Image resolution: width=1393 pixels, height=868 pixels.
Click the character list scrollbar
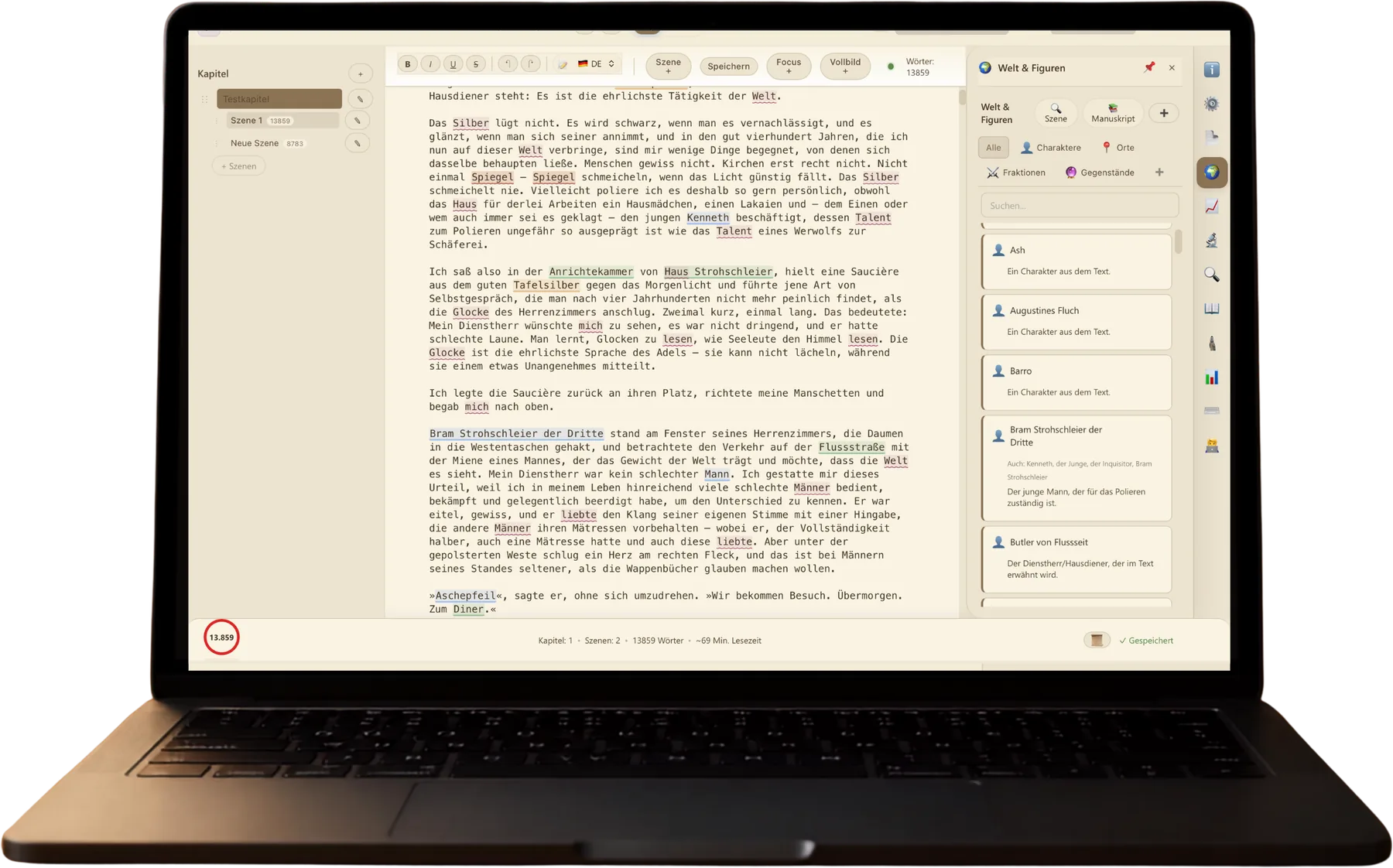(1179, 241)
